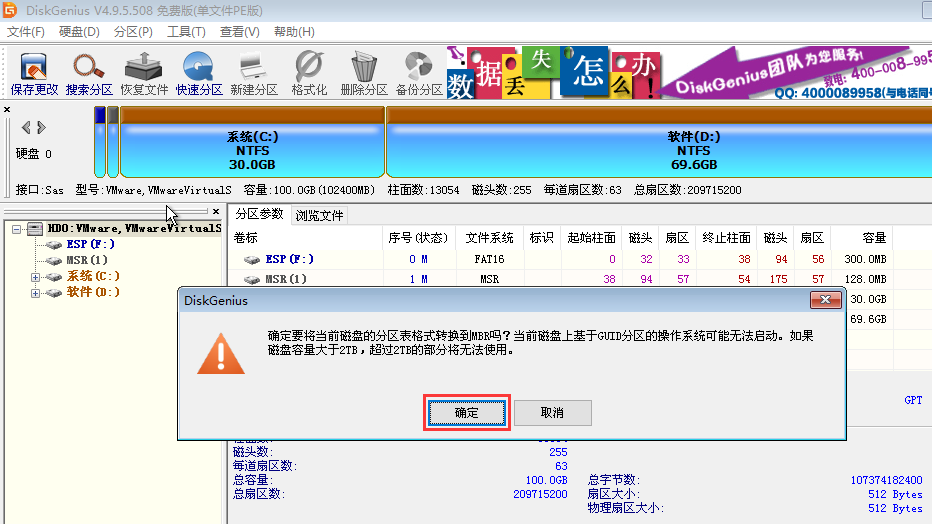Collapse the HD0 VMware disk tree node

pyautogui.click(x=18, y=229)
